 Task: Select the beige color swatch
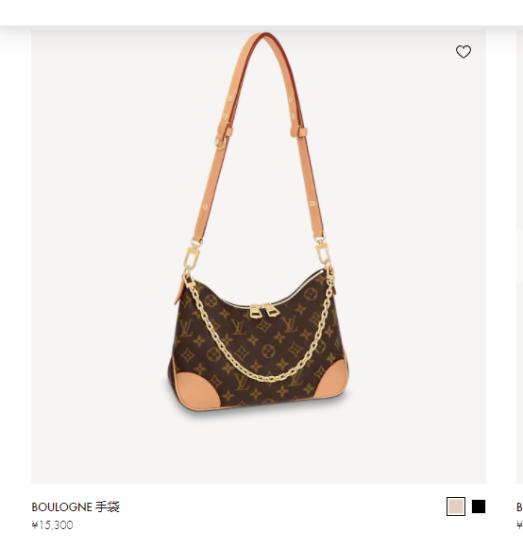(x=456, y=506)
